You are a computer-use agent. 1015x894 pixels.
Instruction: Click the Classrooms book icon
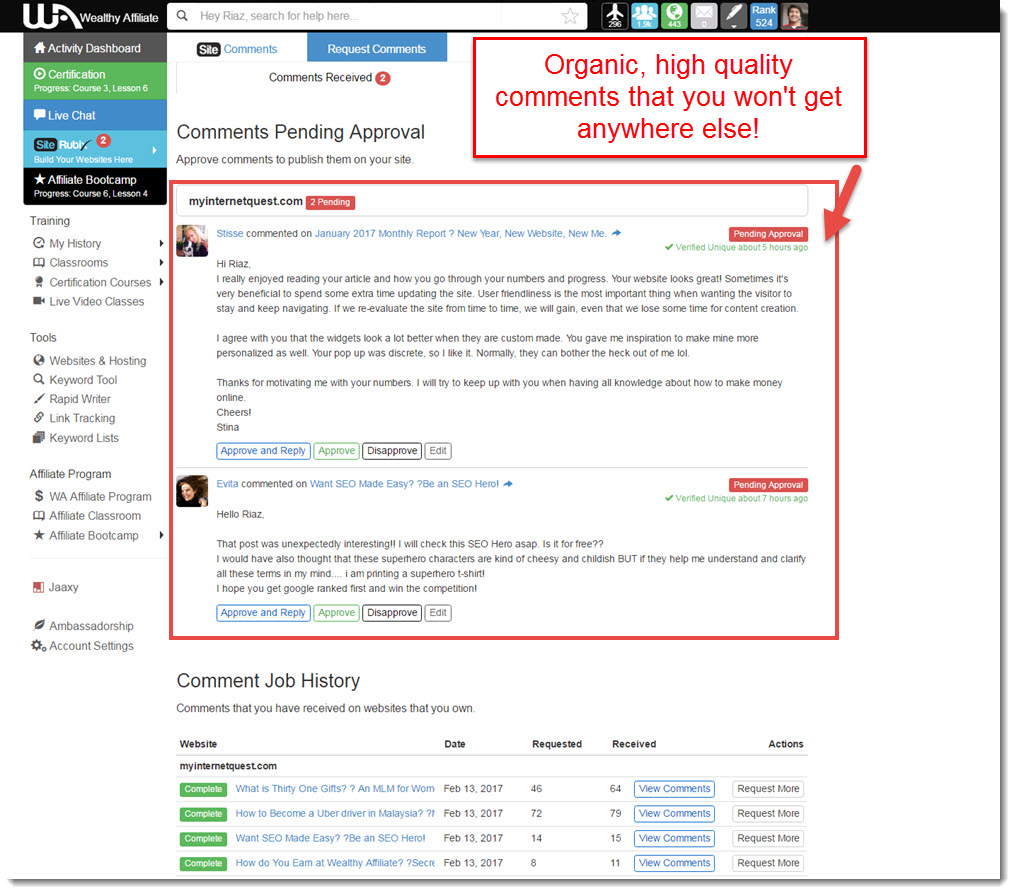point(39,262)
